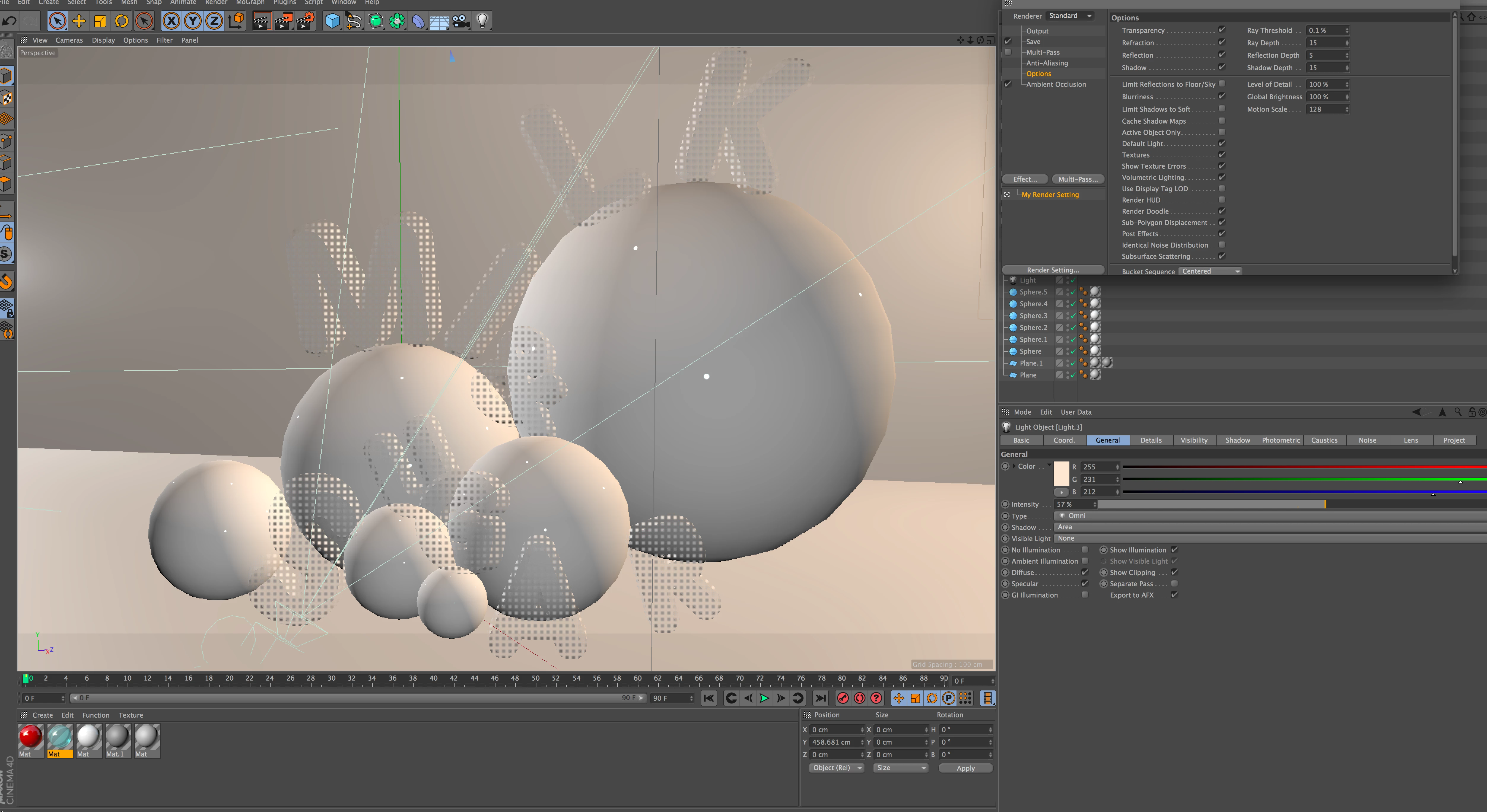Click the Camera object icon
This screenshot has height=812, width=1487.
tap(460, 21)
